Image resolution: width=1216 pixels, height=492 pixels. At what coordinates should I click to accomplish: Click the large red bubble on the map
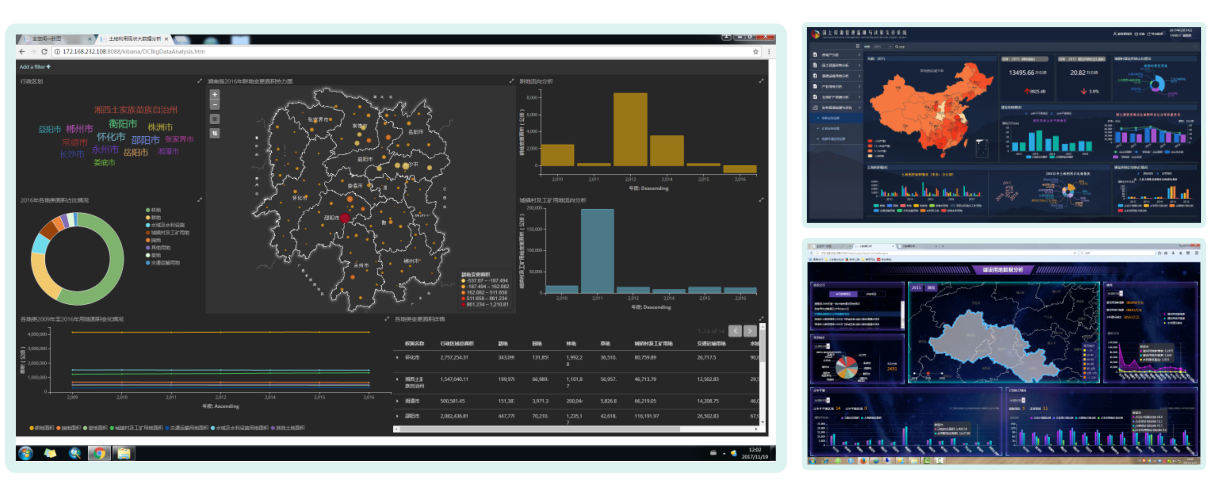(x=346, y=217)
